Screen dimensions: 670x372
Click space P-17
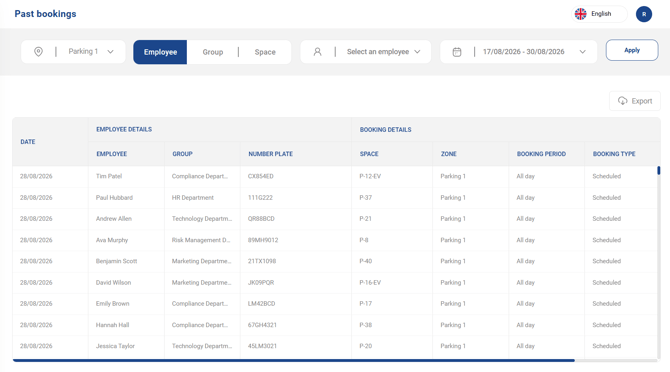click(x=366, y=304)
